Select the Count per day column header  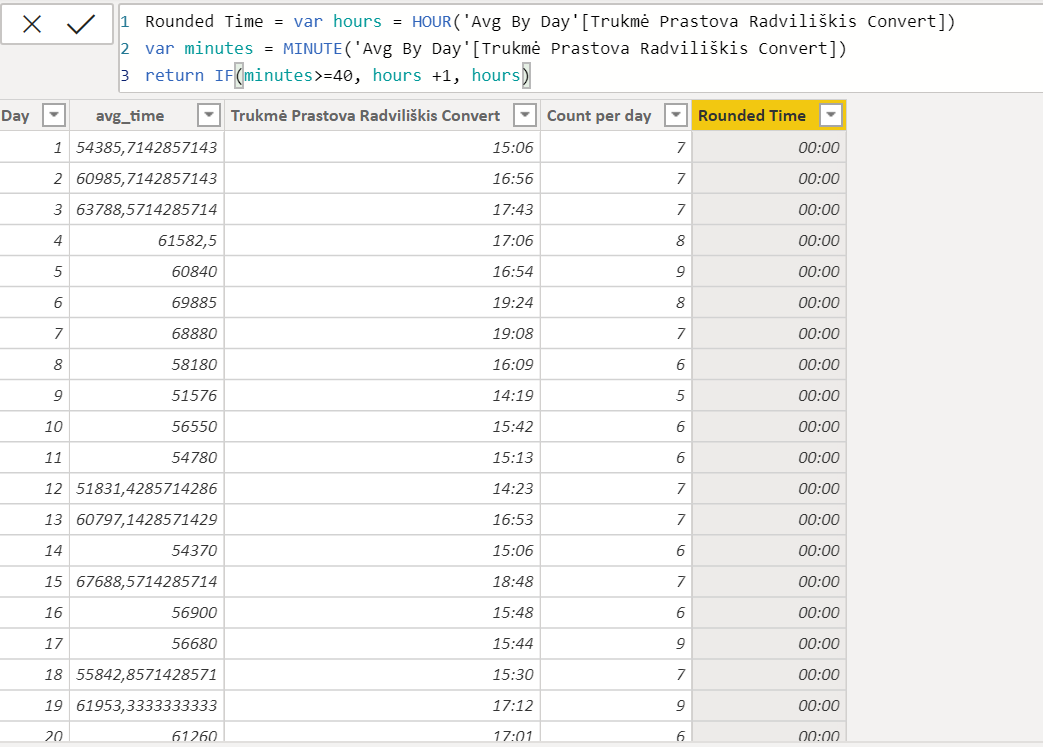(x=599, y=116)
